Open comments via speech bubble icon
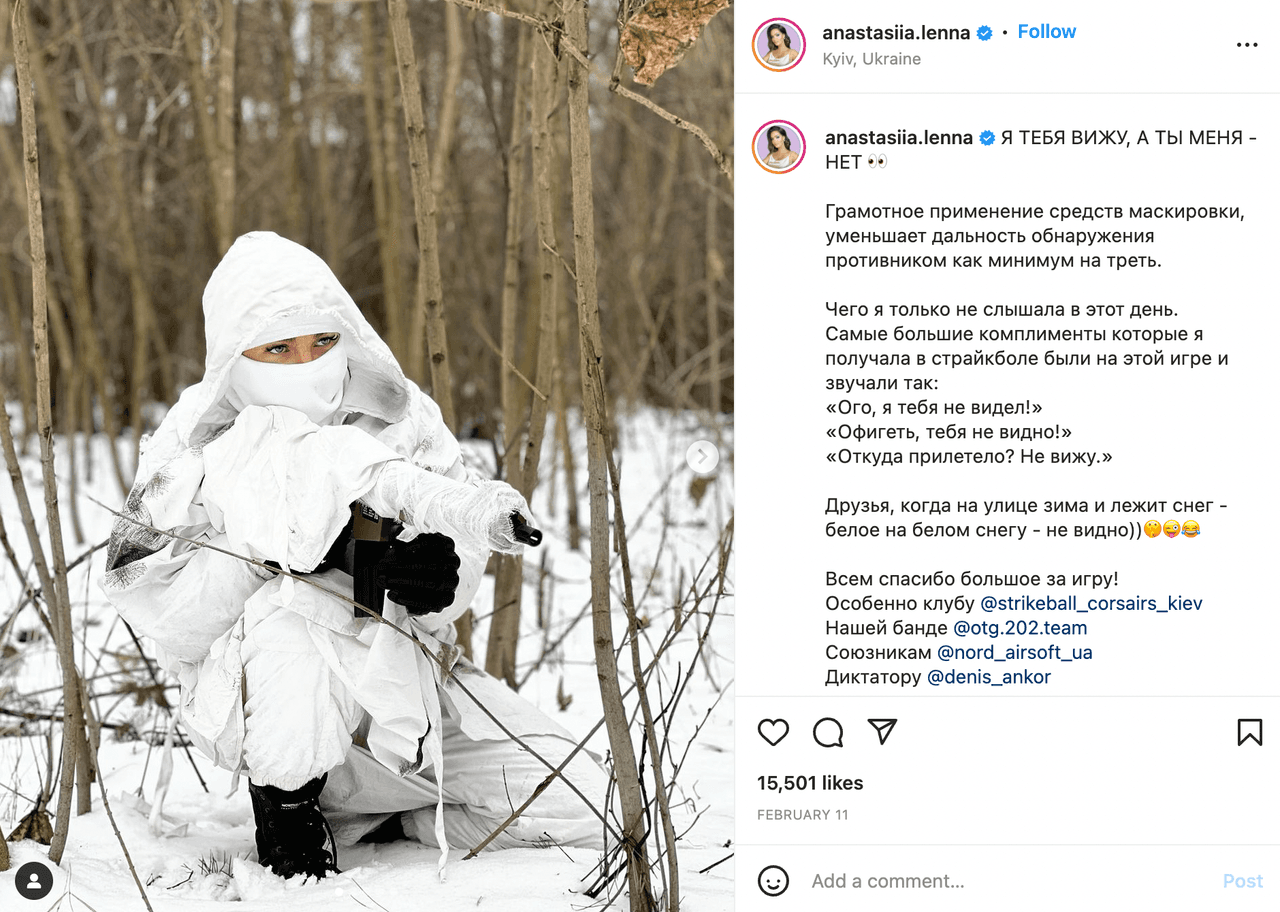Image resolution: width=1280 pixels, height=912 pixels. (x=828, y=732)
